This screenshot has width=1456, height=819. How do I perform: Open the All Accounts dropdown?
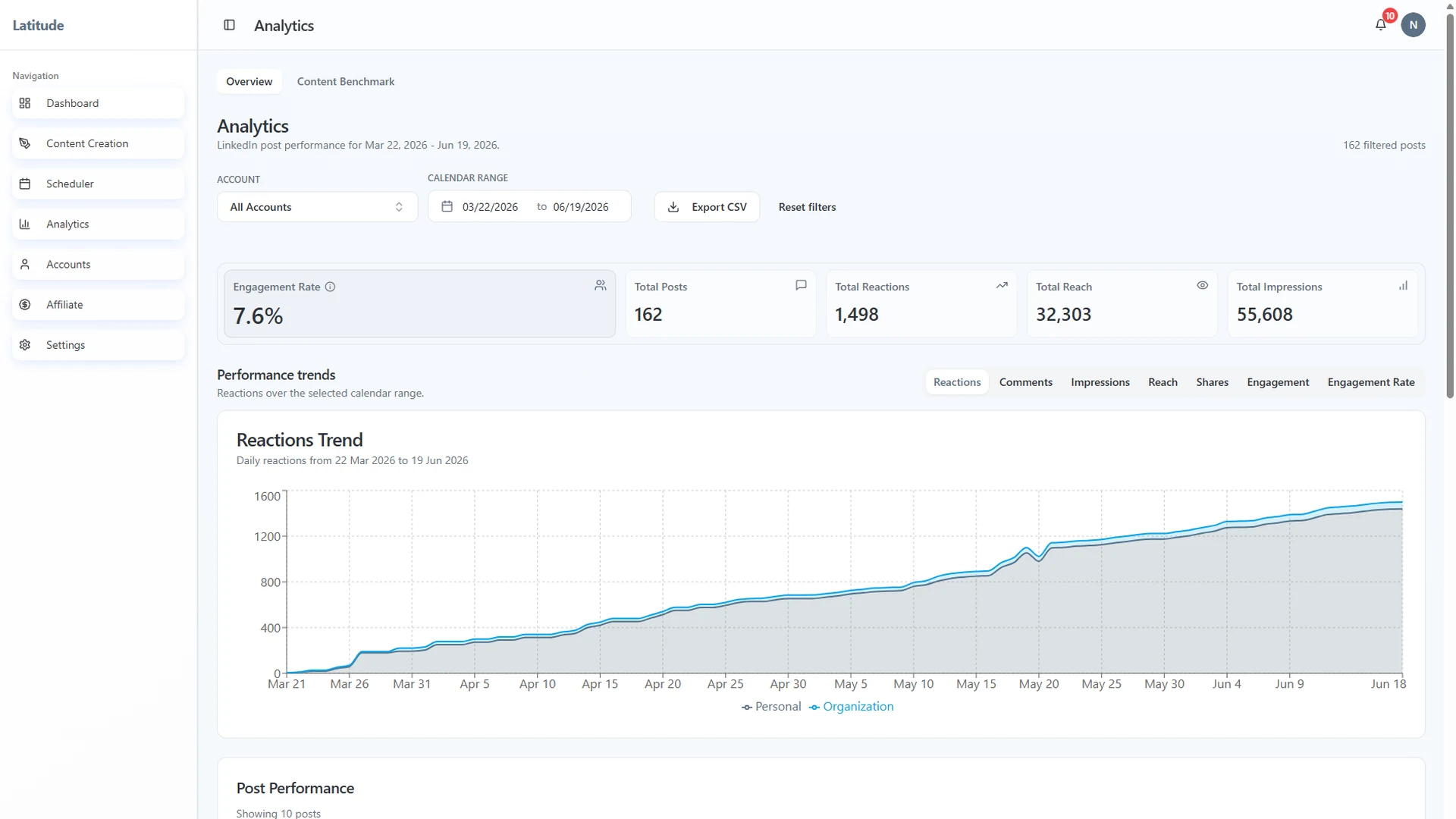(x=317, y=206)
